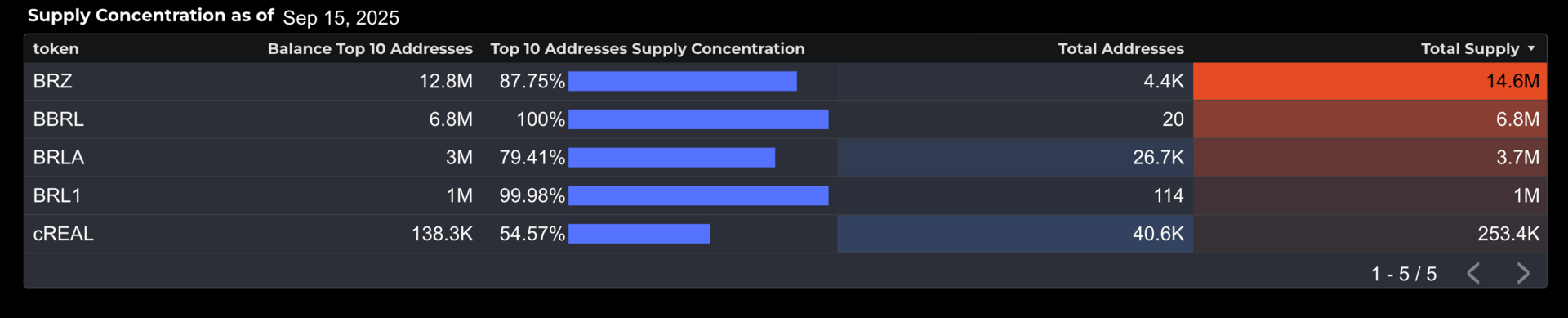Sort by the token column header

point(56,49)
